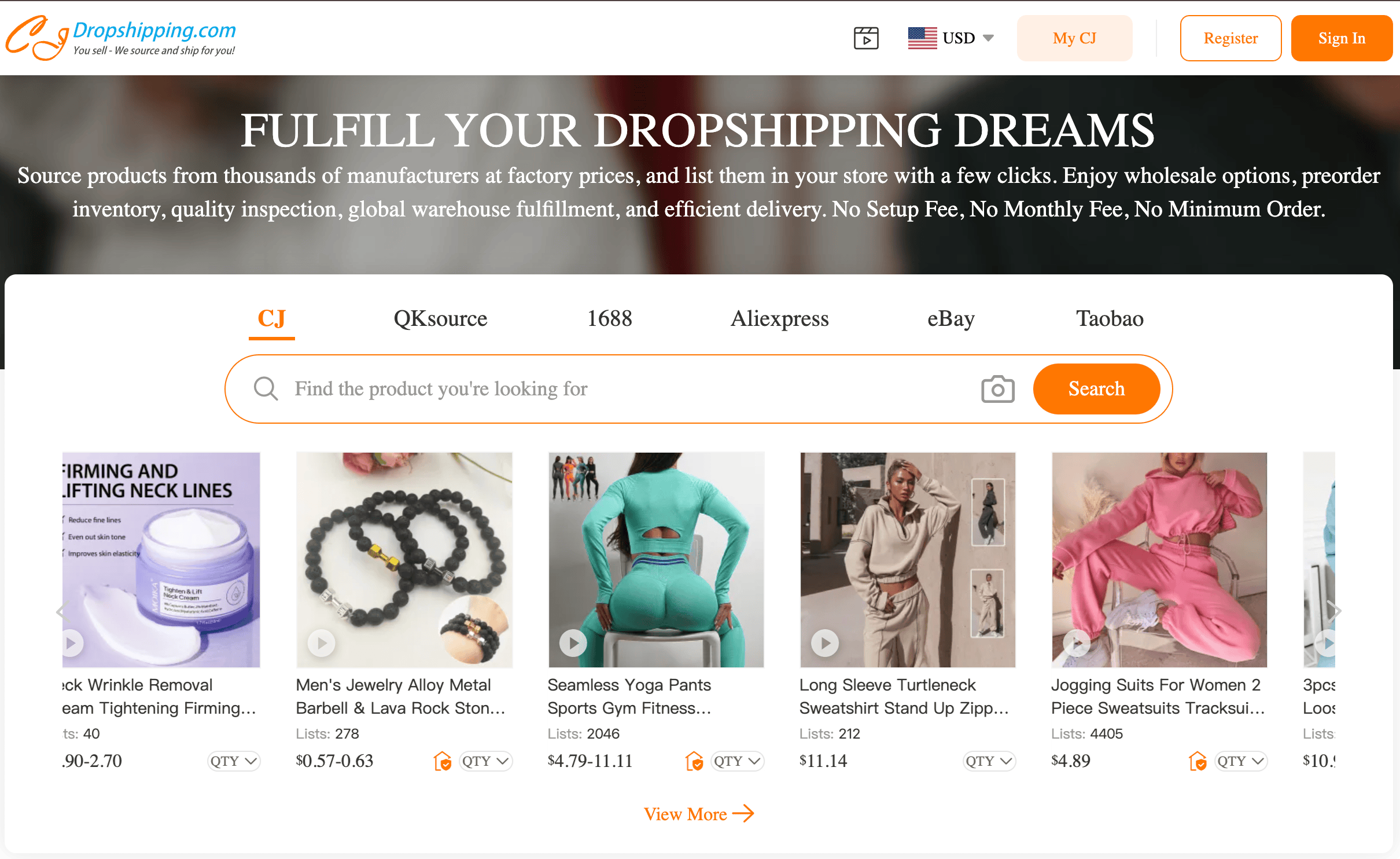1400x859 pixels.
Task: Switch to the Taobao tab
Action: (1110, 318)
